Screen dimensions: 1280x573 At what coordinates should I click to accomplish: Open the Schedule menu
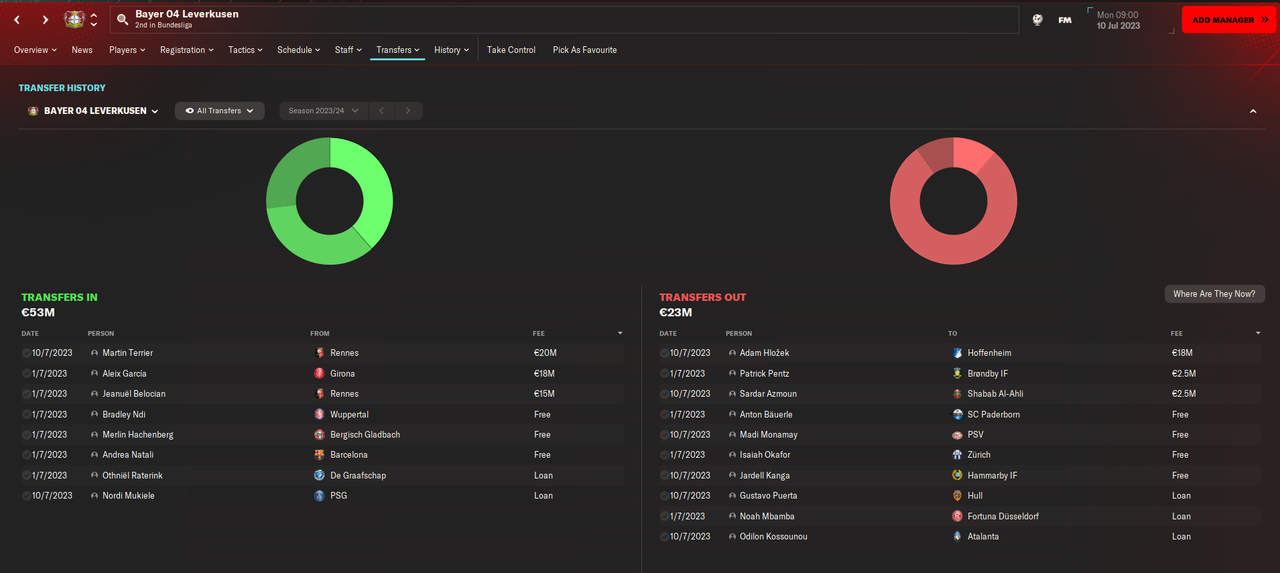[x=299, y=50]
